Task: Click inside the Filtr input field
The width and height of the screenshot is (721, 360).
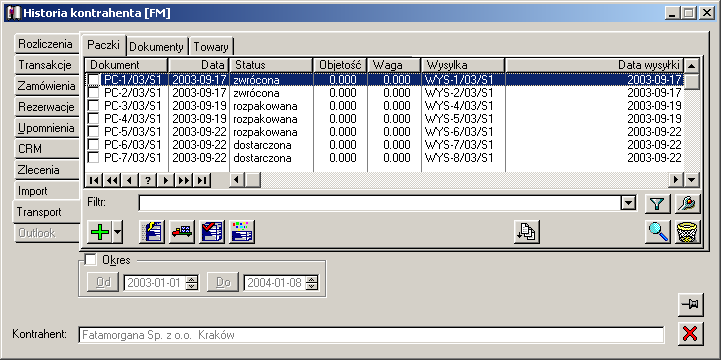Action: [380, 203]
